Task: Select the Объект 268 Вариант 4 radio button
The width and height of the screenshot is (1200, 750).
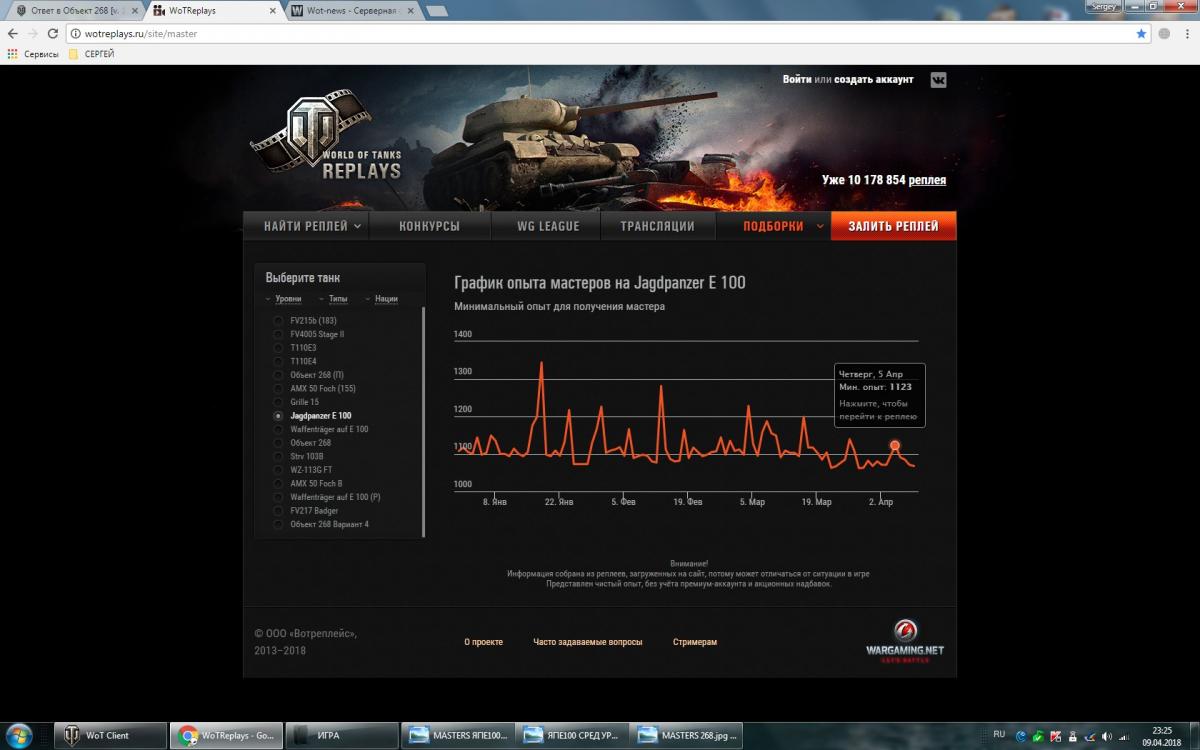Action: [x=278, y=524]
